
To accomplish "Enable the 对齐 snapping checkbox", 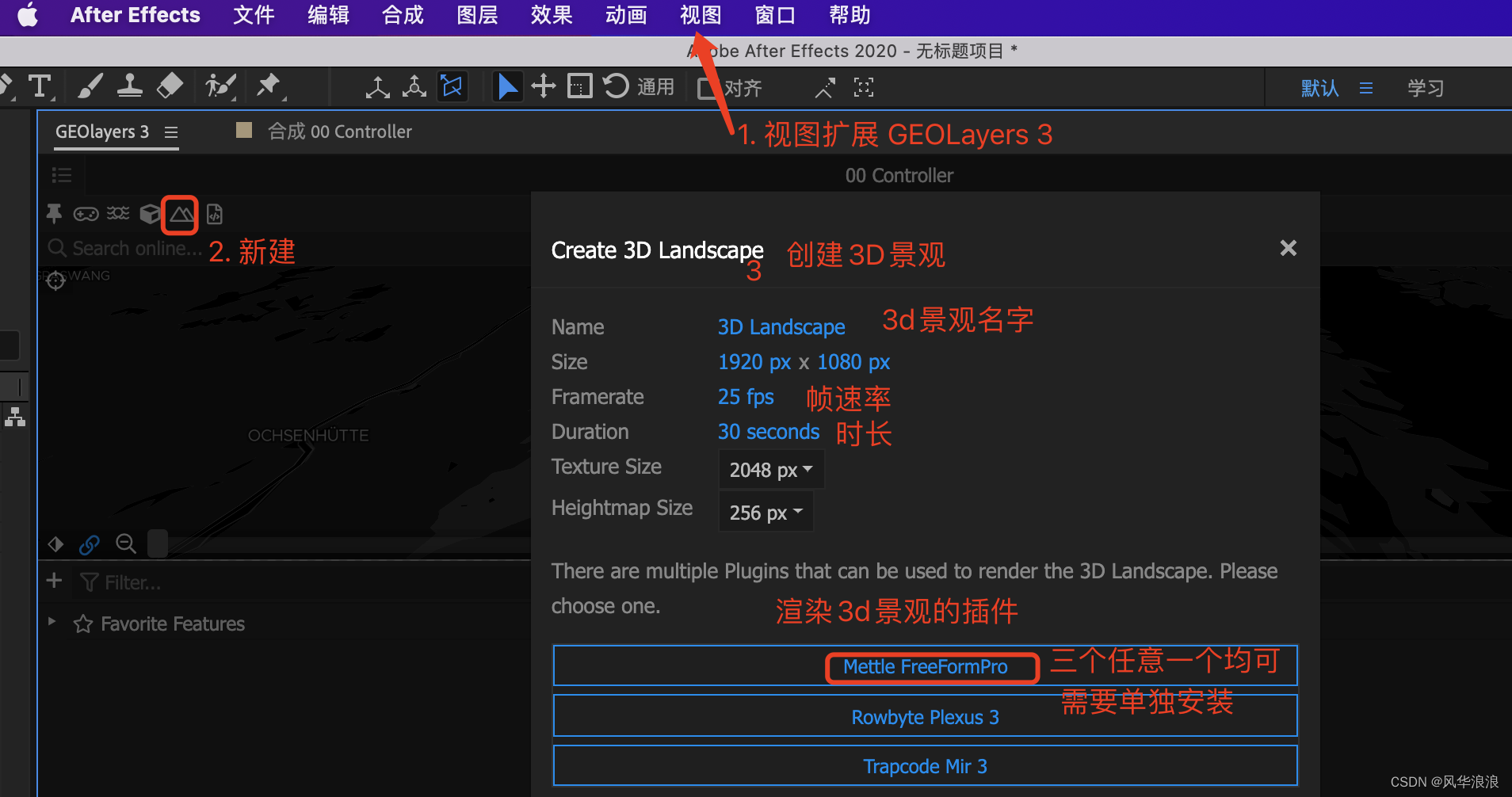I will [x=706, y=88].
